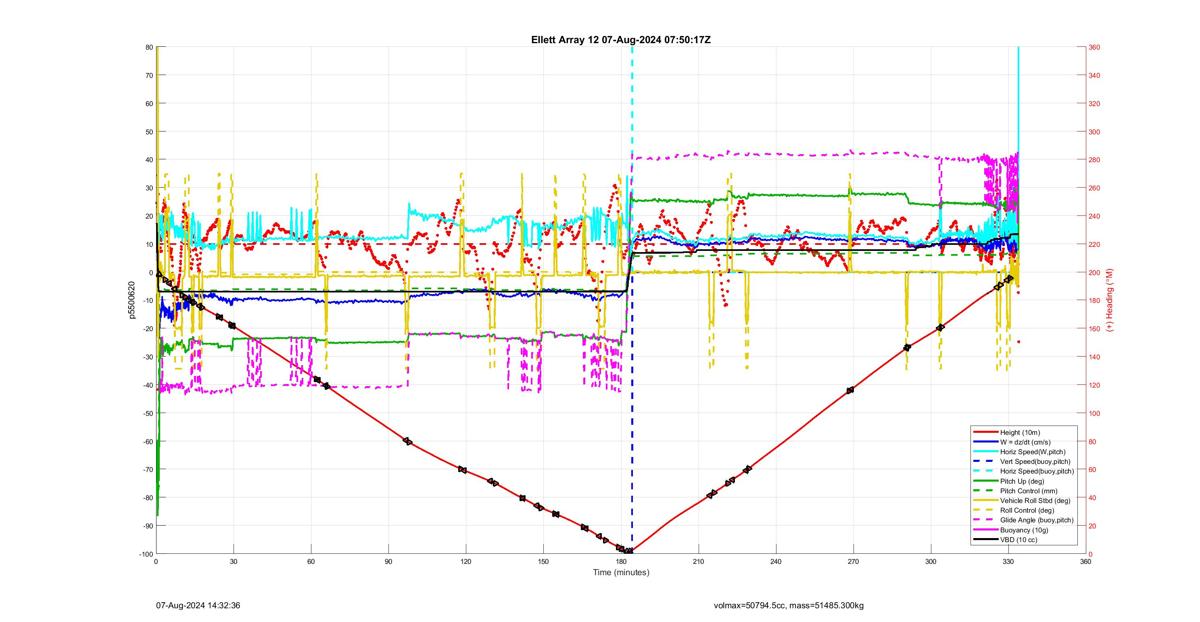Select the red heading axis tick '140'
The height and width of the screenshot is (622, 1200).
(1095, 357)
